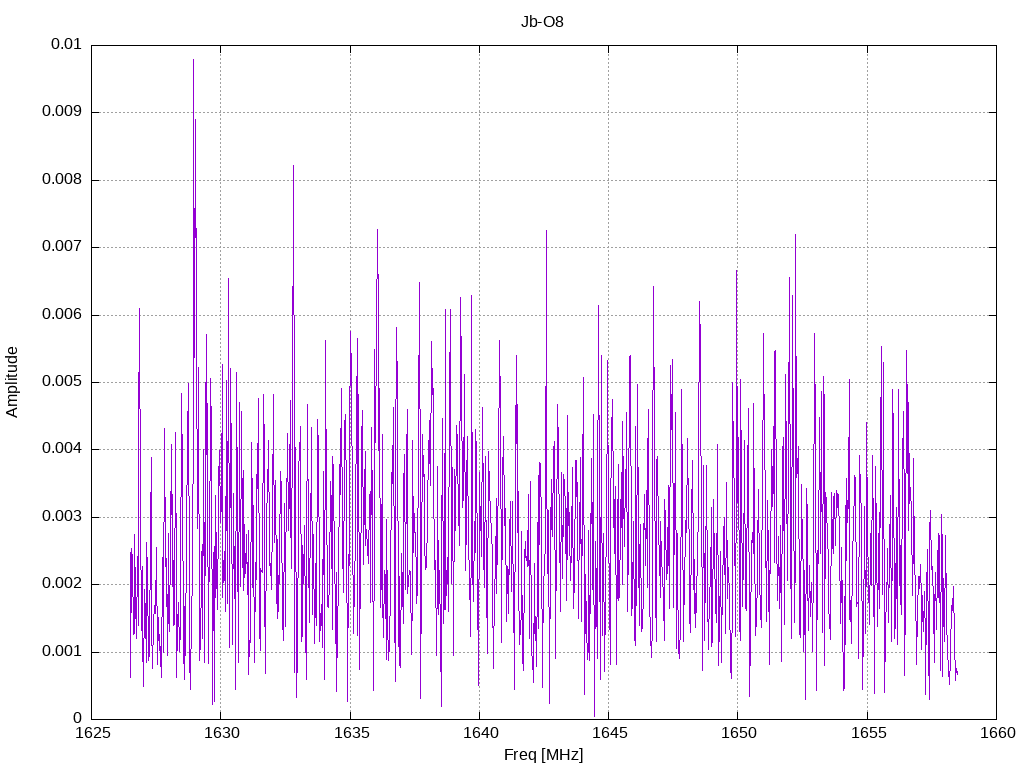
Task: Click the y-axis tick value 0.01
Action: (66, 44)
